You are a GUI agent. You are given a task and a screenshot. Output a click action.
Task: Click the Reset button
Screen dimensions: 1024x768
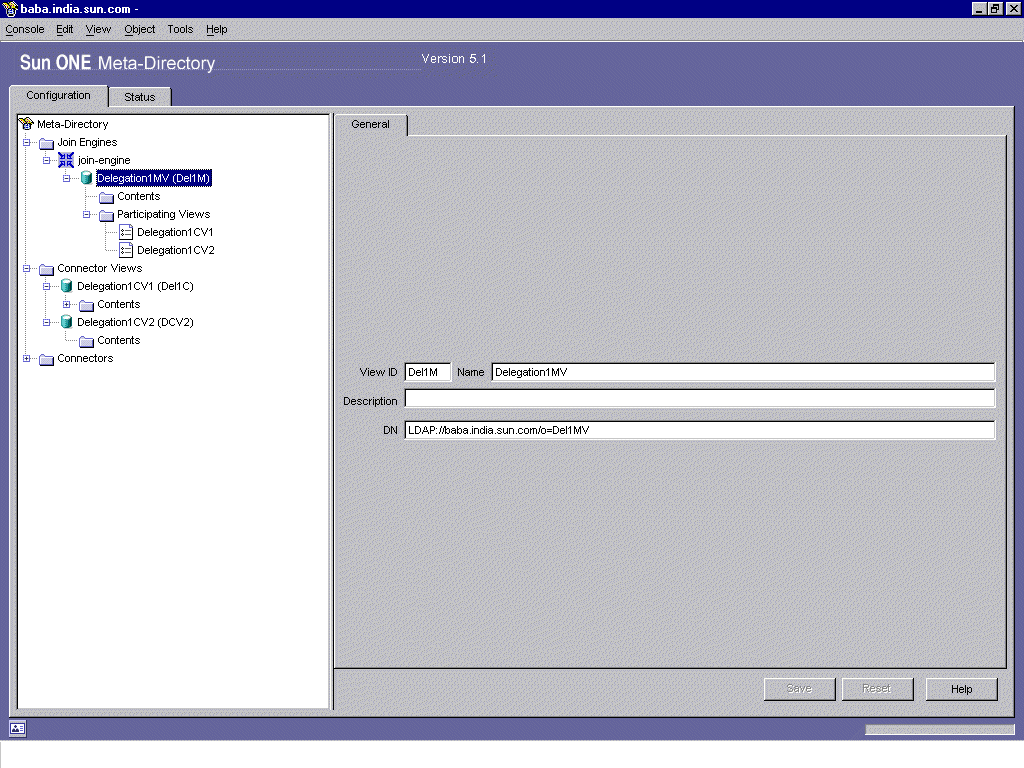(x=876, y=688)
